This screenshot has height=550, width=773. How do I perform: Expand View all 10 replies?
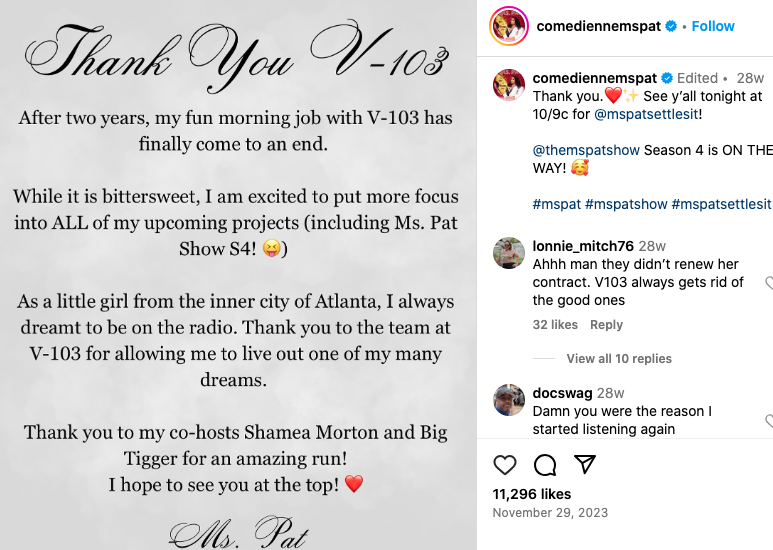click(x=619, y=359)
